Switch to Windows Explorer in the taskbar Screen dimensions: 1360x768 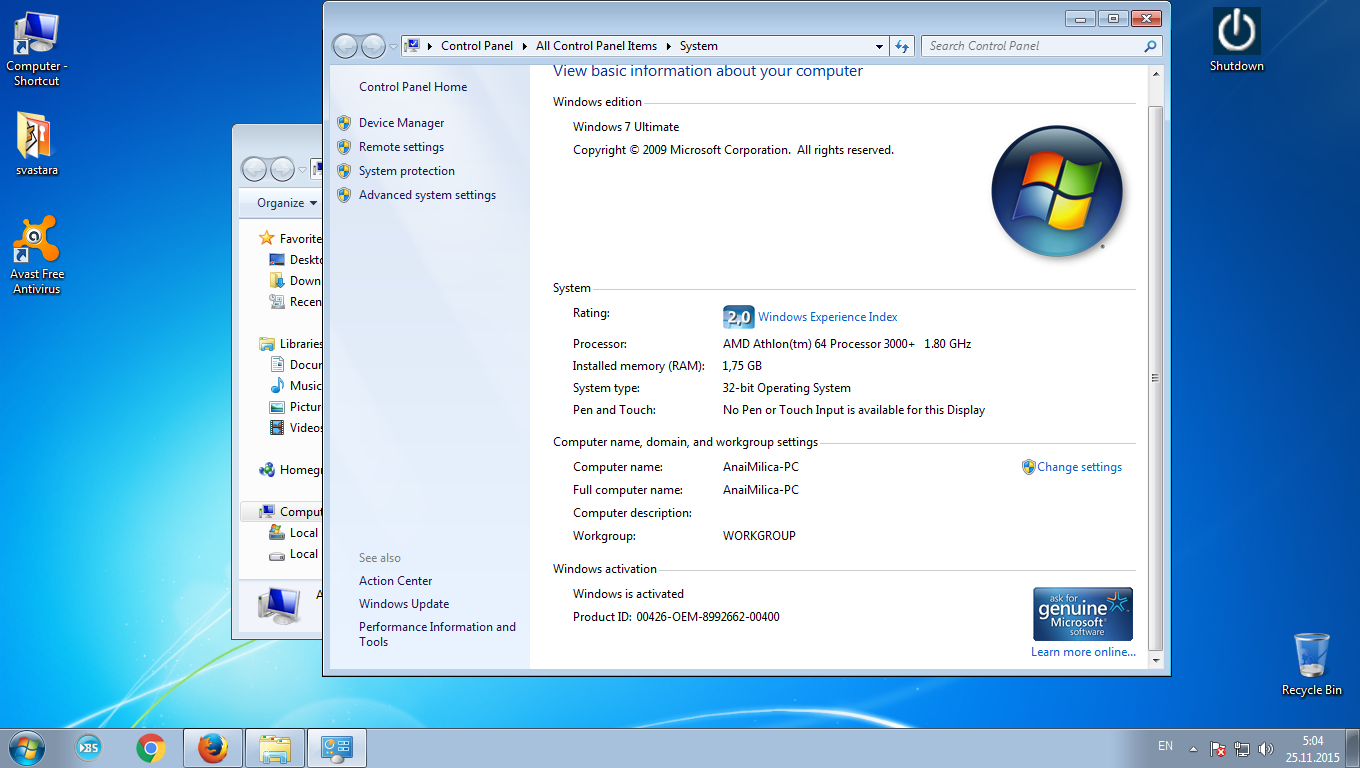point(275,748)
